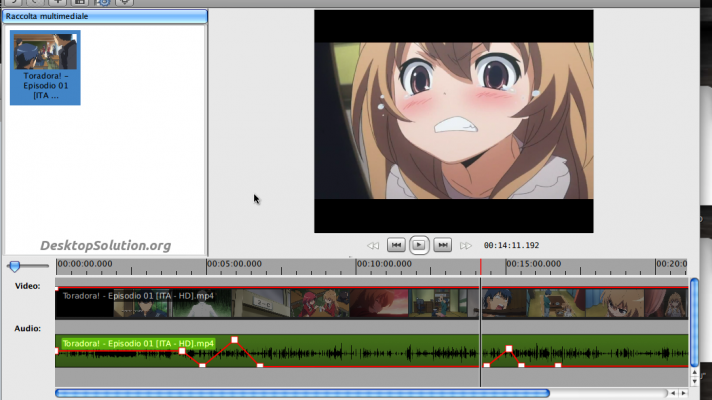The height and width of the screenshot is (400, 712).
Task: Click the red playhead marker on the ruler
Action: (481, 266)
